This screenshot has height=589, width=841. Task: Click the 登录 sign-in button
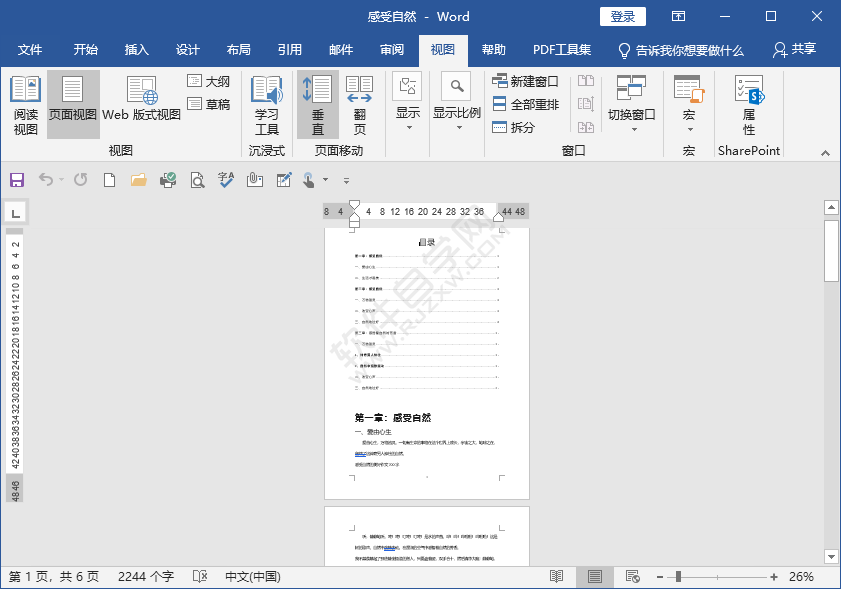click(x=623, y=17)
